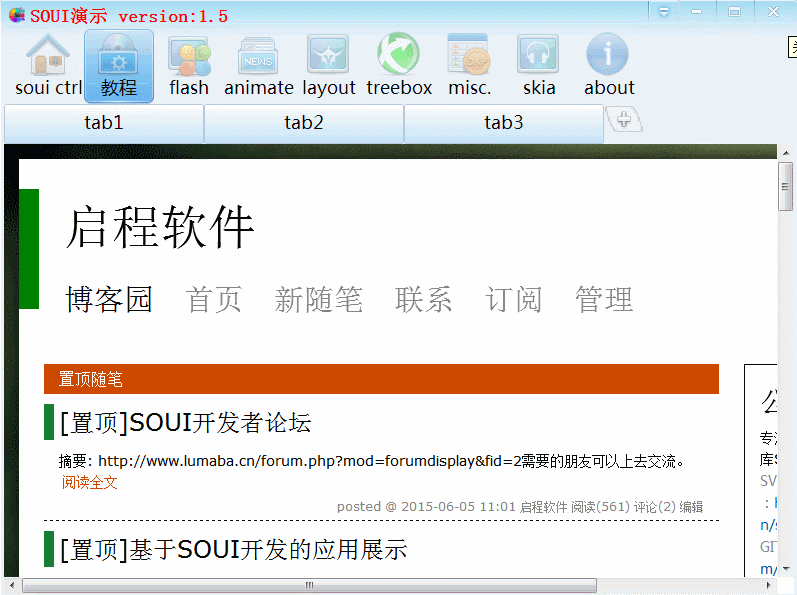Open the 订阅 navigation link
Image resolution: width=797 pixels, height=595 pixels.
(x=513, y=299)
